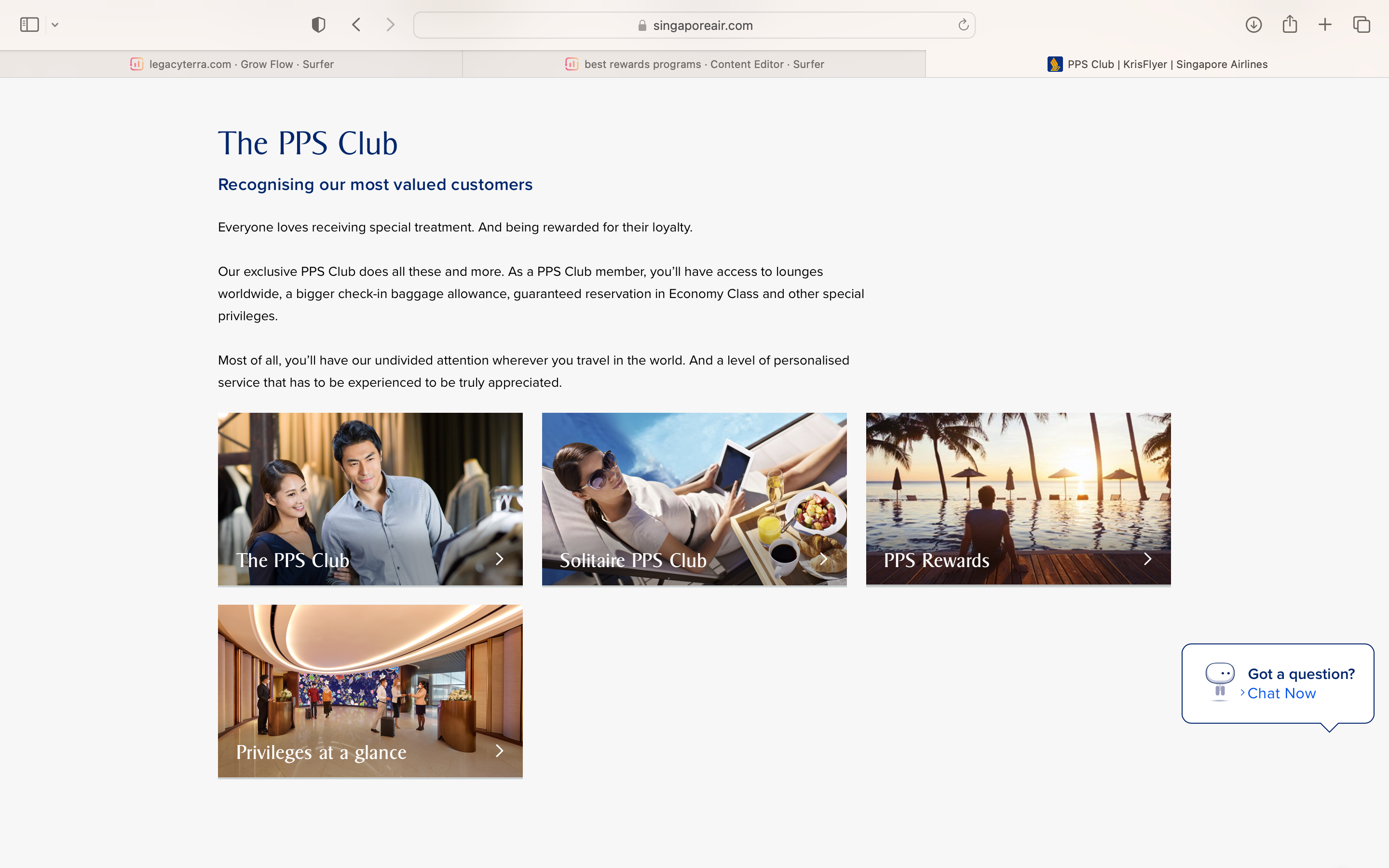This screenshot has width=1389, height=868.
Task: Open a new tab with the plus icon
Action: pyautogui.click(x=1325, y=25)
